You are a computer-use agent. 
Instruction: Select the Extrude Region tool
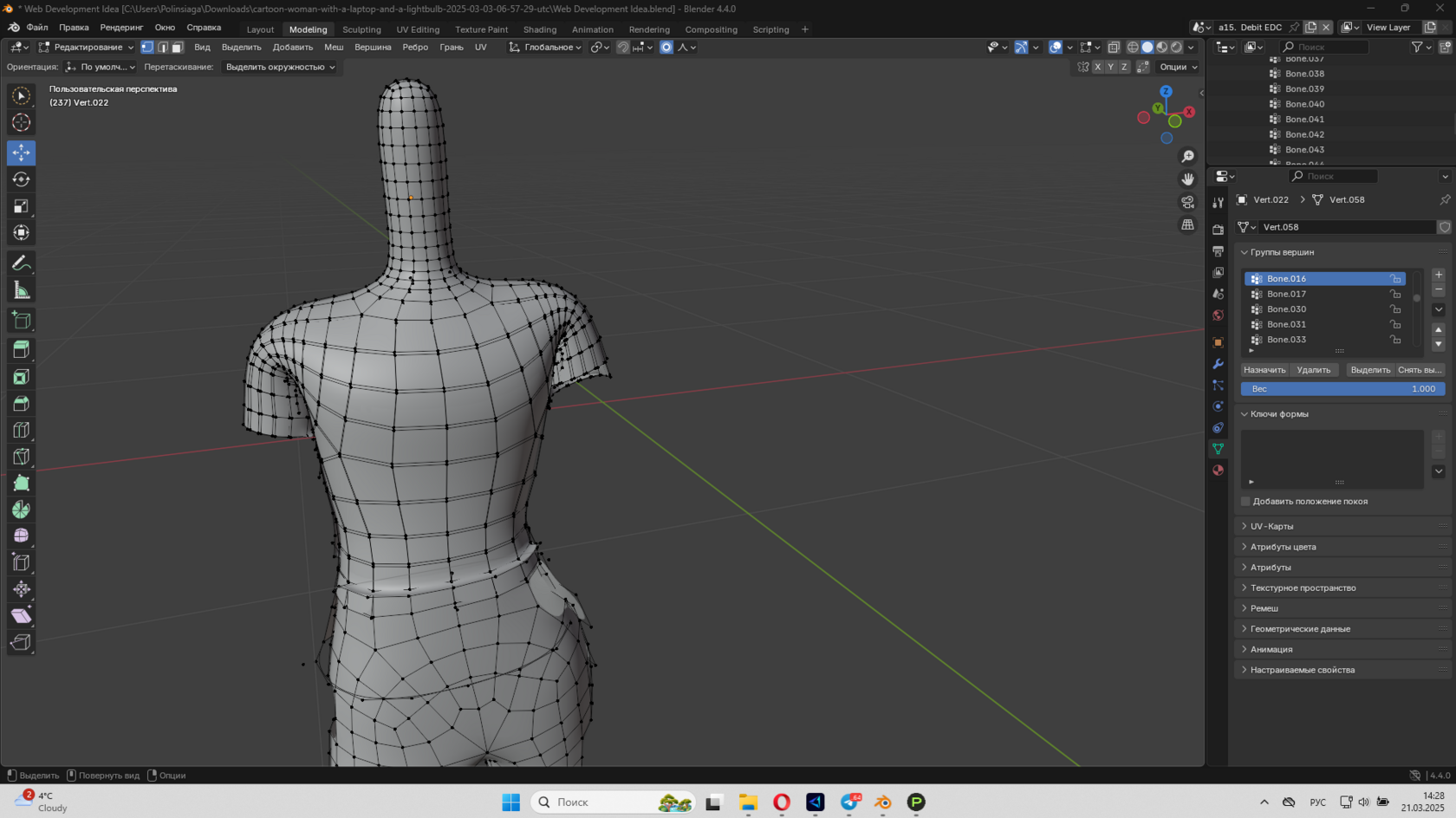coord(21,350)
